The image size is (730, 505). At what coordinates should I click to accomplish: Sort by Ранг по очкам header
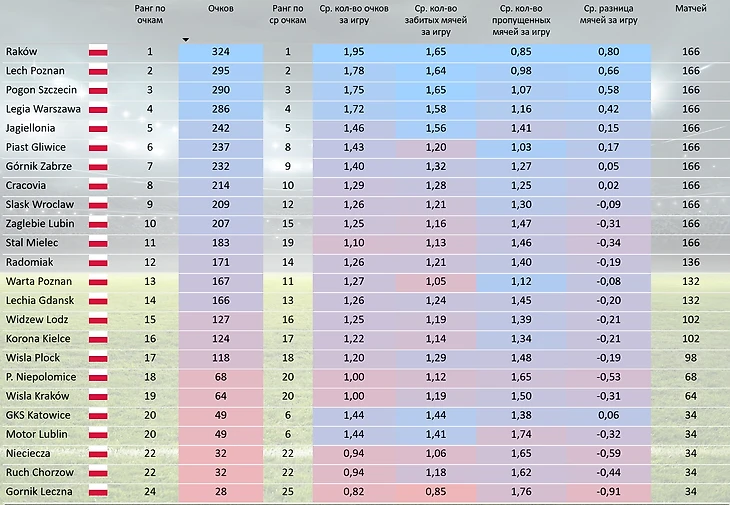150,14
